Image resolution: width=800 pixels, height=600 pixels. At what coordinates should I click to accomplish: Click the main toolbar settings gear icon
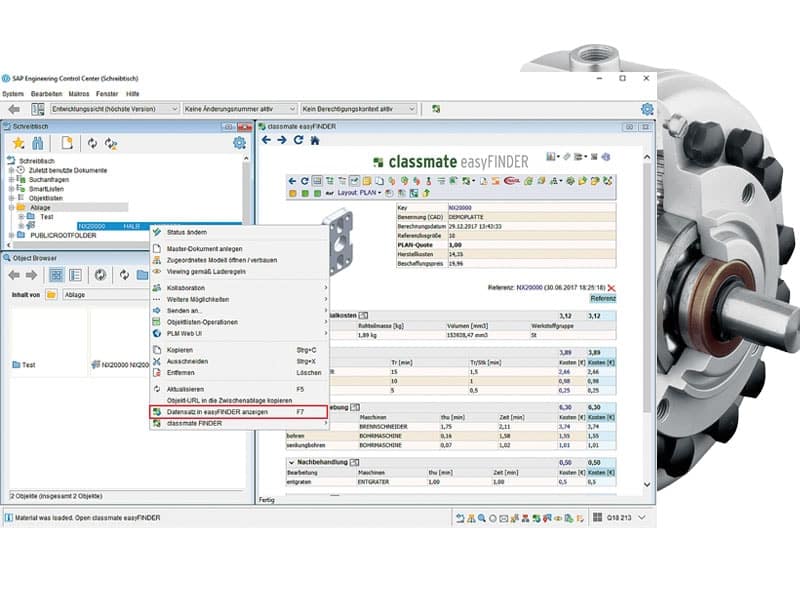click(647, 108)
